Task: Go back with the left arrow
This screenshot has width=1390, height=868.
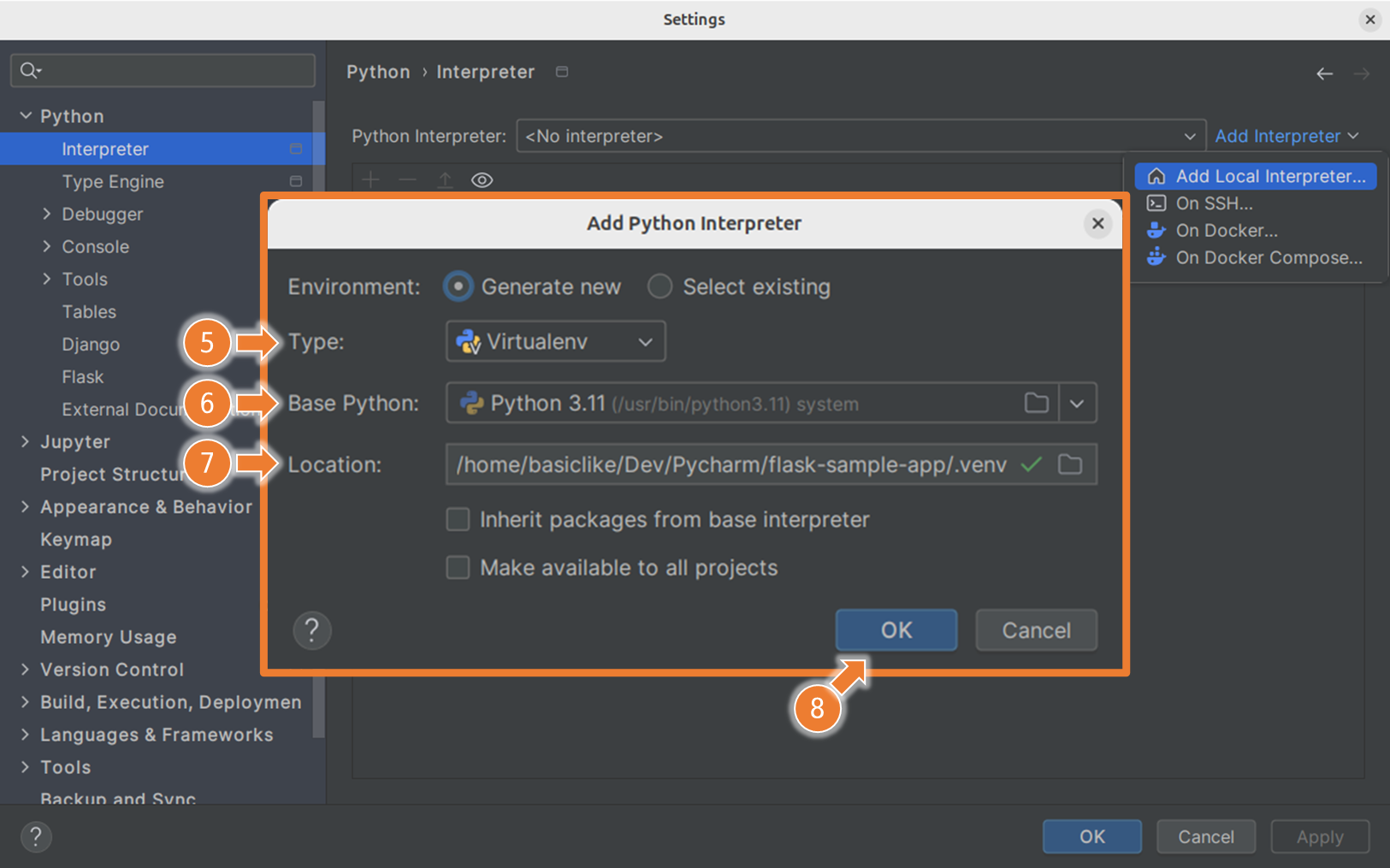Action: [x=1324, y=74]
